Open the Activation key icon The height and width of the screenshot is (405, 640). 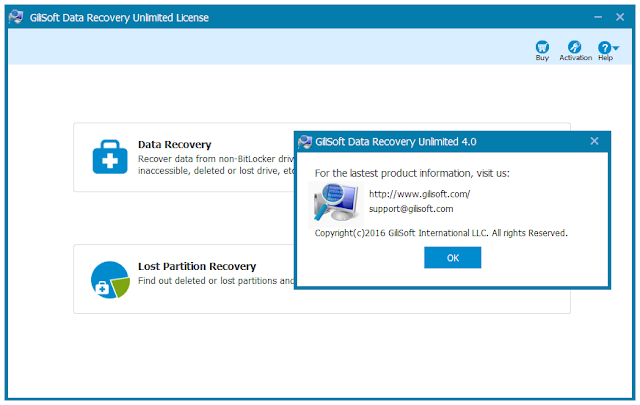click(574, 47)
